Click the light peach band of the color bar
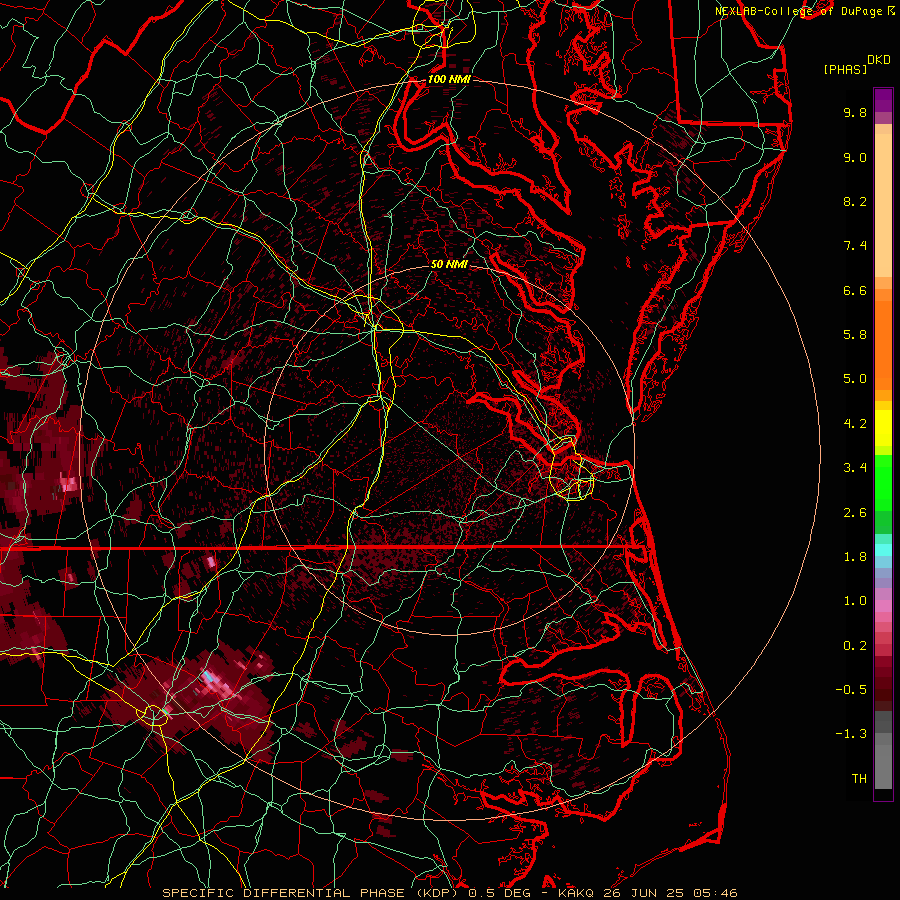Screen dimensions: 900x900 [x=883, y=205]
